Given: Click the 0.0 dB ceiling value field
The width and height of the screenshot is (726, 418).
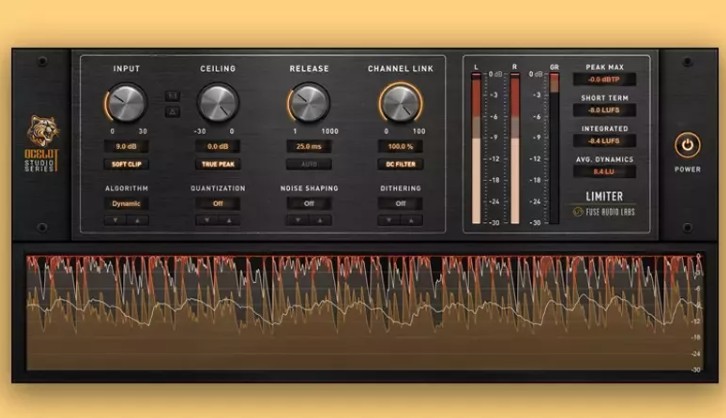Looking at the screenshot, I should click(218, 146).
